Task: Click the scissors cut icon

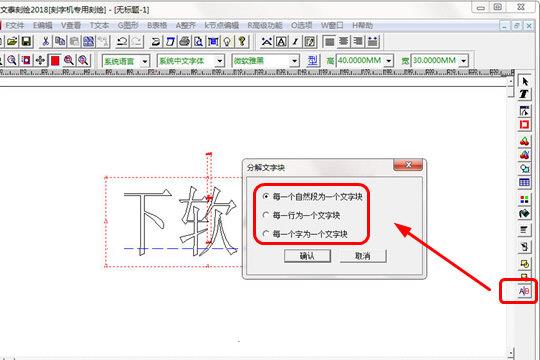Action: click(45, 42)
